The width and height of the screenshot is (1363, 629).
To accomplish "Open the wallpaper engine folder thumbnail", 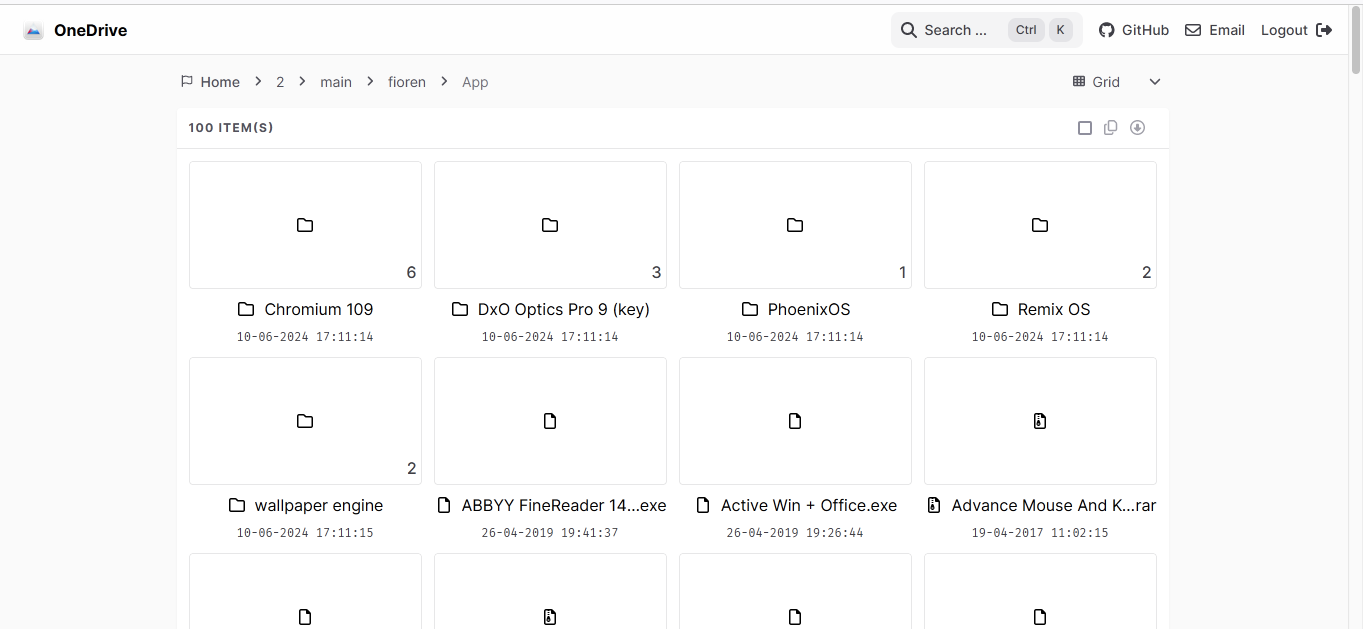I will coord(305,421).
